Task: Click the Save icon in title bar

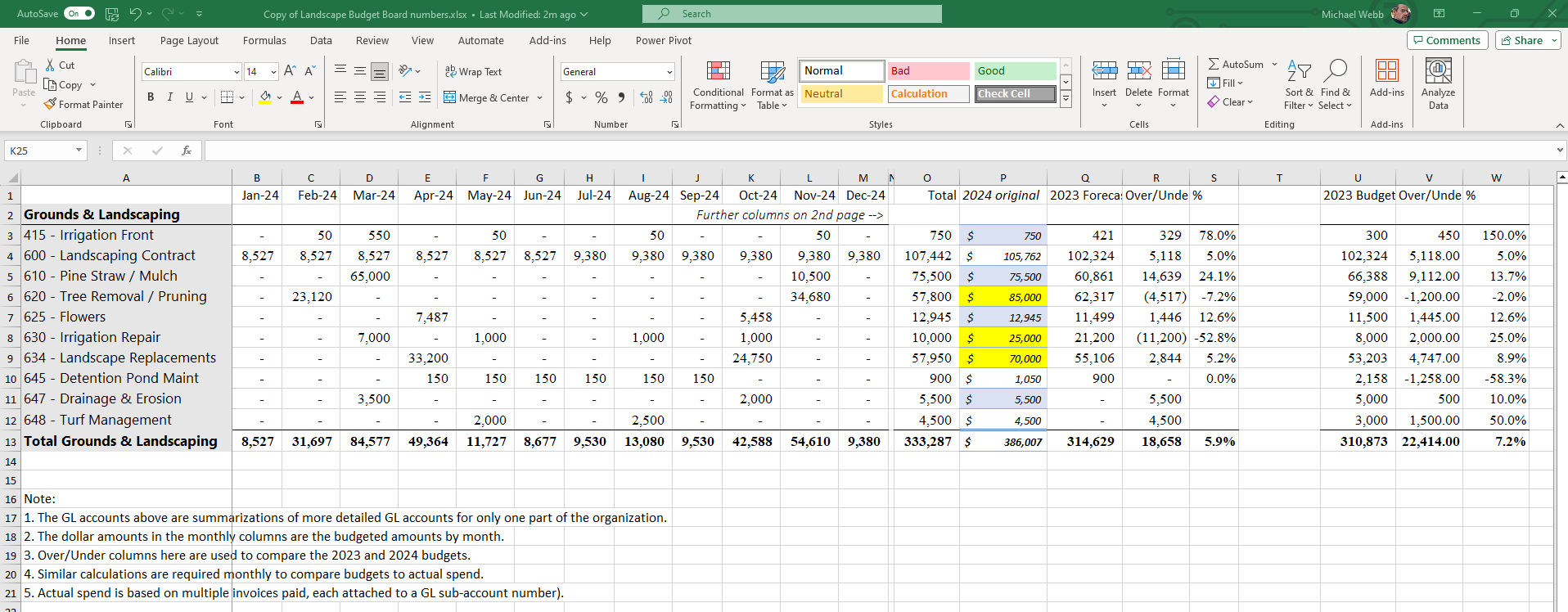Action: coord(112,14)
